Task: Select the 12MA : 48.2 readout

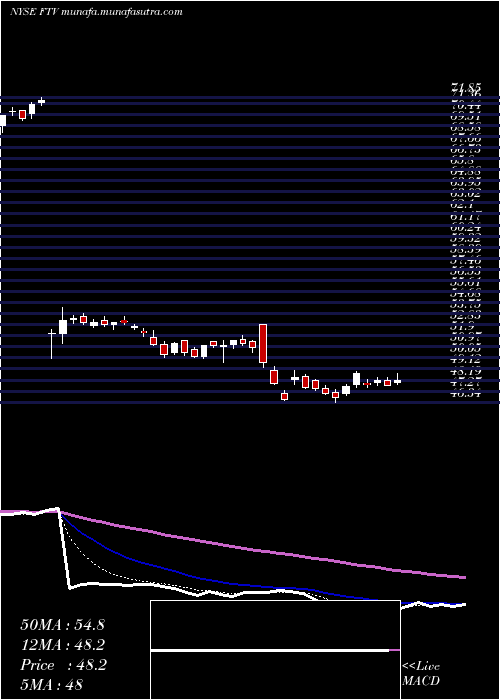Action: (x=63, y=645)
